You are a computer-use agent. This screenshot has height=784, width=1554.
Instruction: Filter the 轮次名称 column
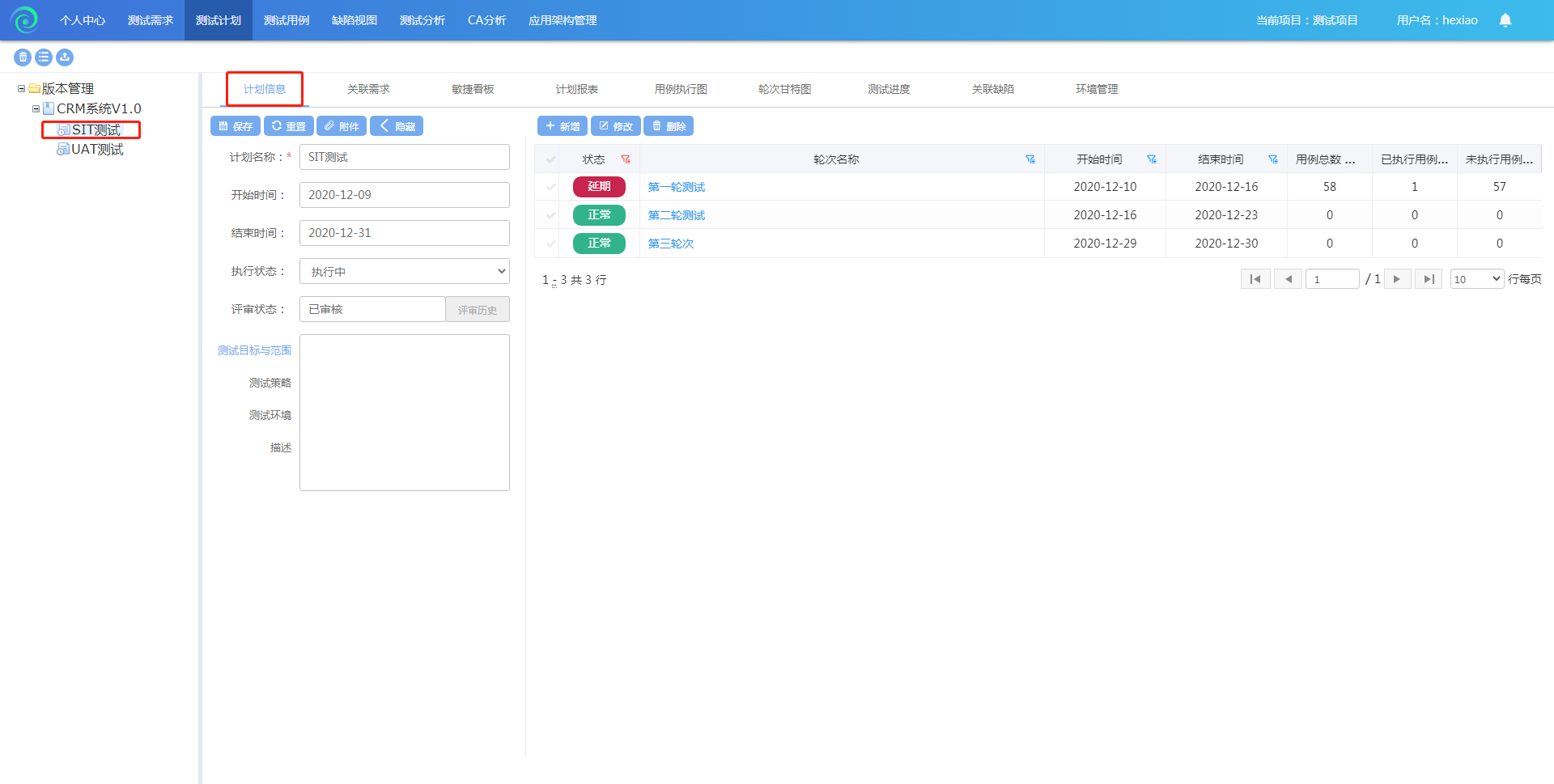[x=1030, y=159]
